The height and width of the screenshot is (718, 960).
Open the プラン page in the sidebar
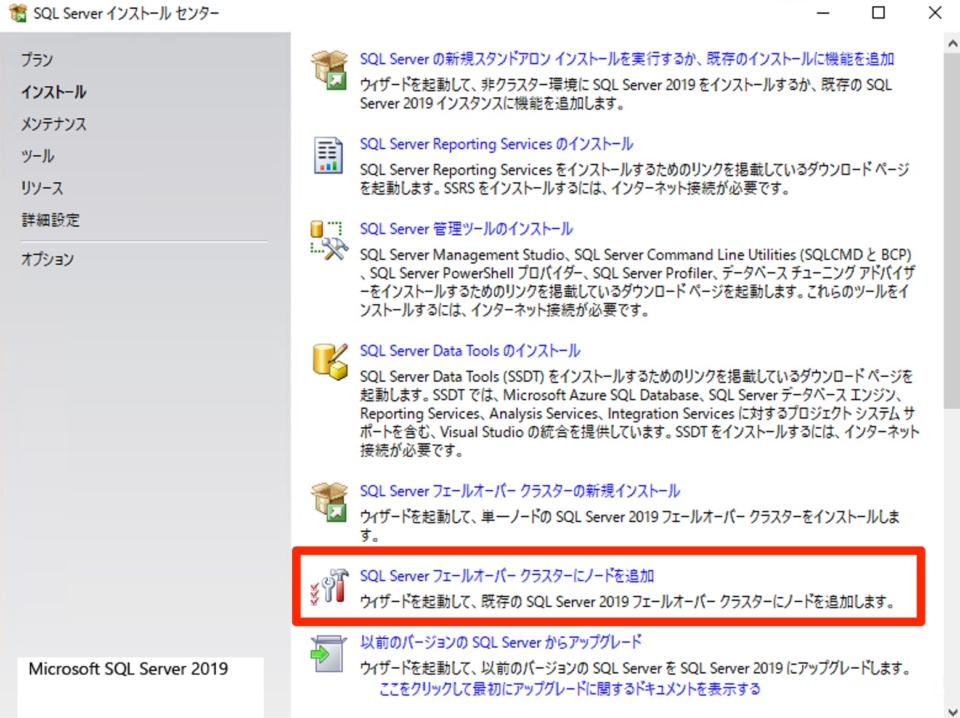click(x=37, y=60)
